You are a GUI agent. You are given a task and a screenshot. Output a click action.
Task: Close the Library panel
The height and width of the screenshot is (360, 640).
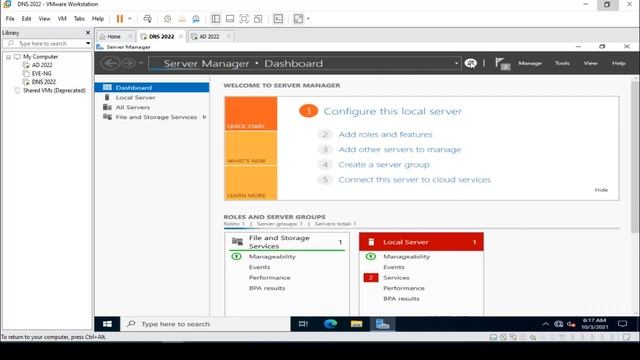(88, 32)
